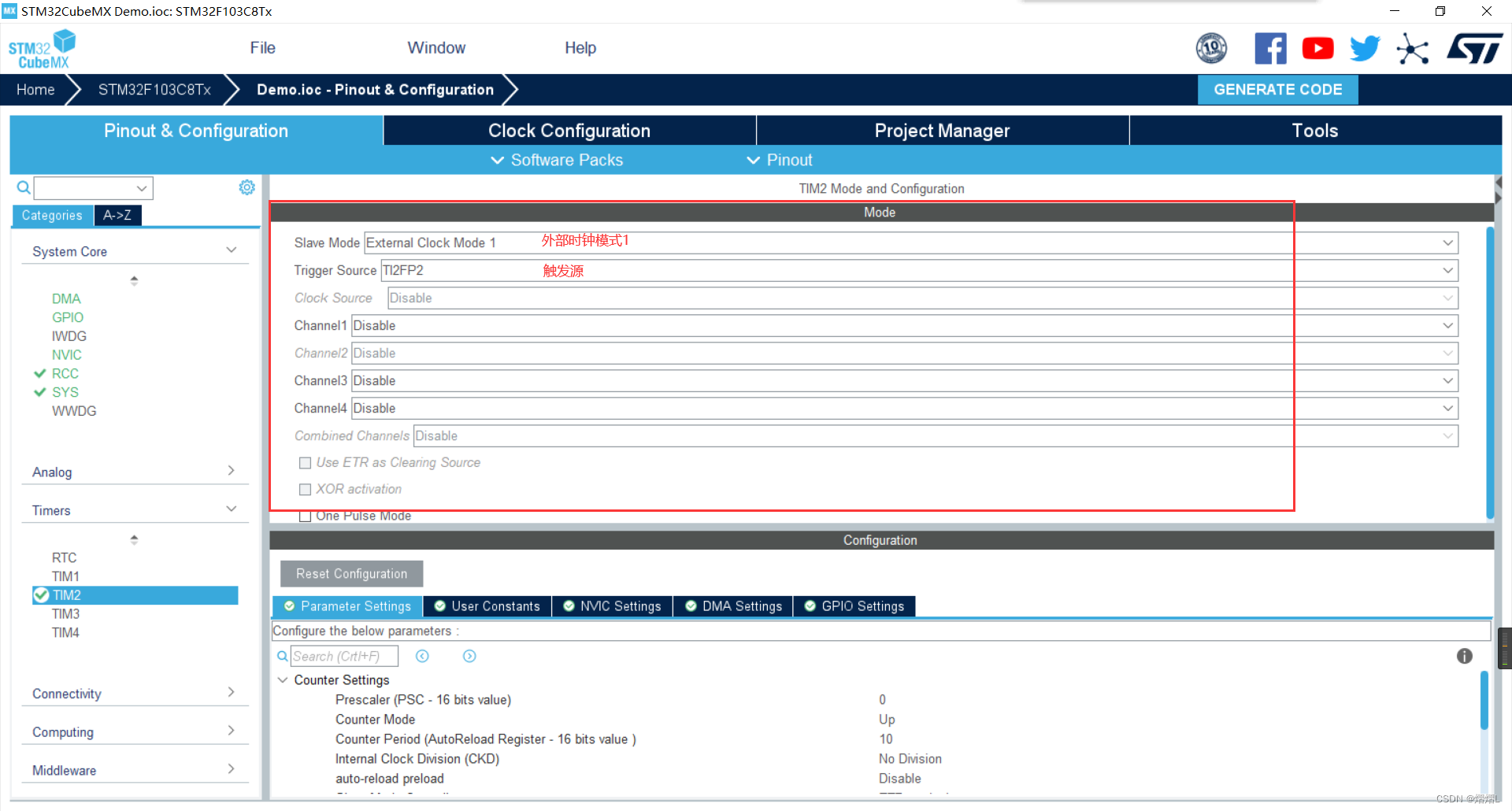
Task: Click the ST logo icon
Action: point(1474,48)
